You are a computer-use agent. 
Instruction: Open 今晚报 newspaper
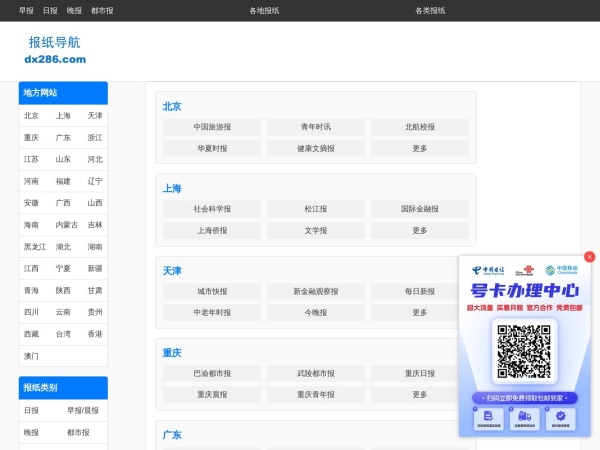316,313
